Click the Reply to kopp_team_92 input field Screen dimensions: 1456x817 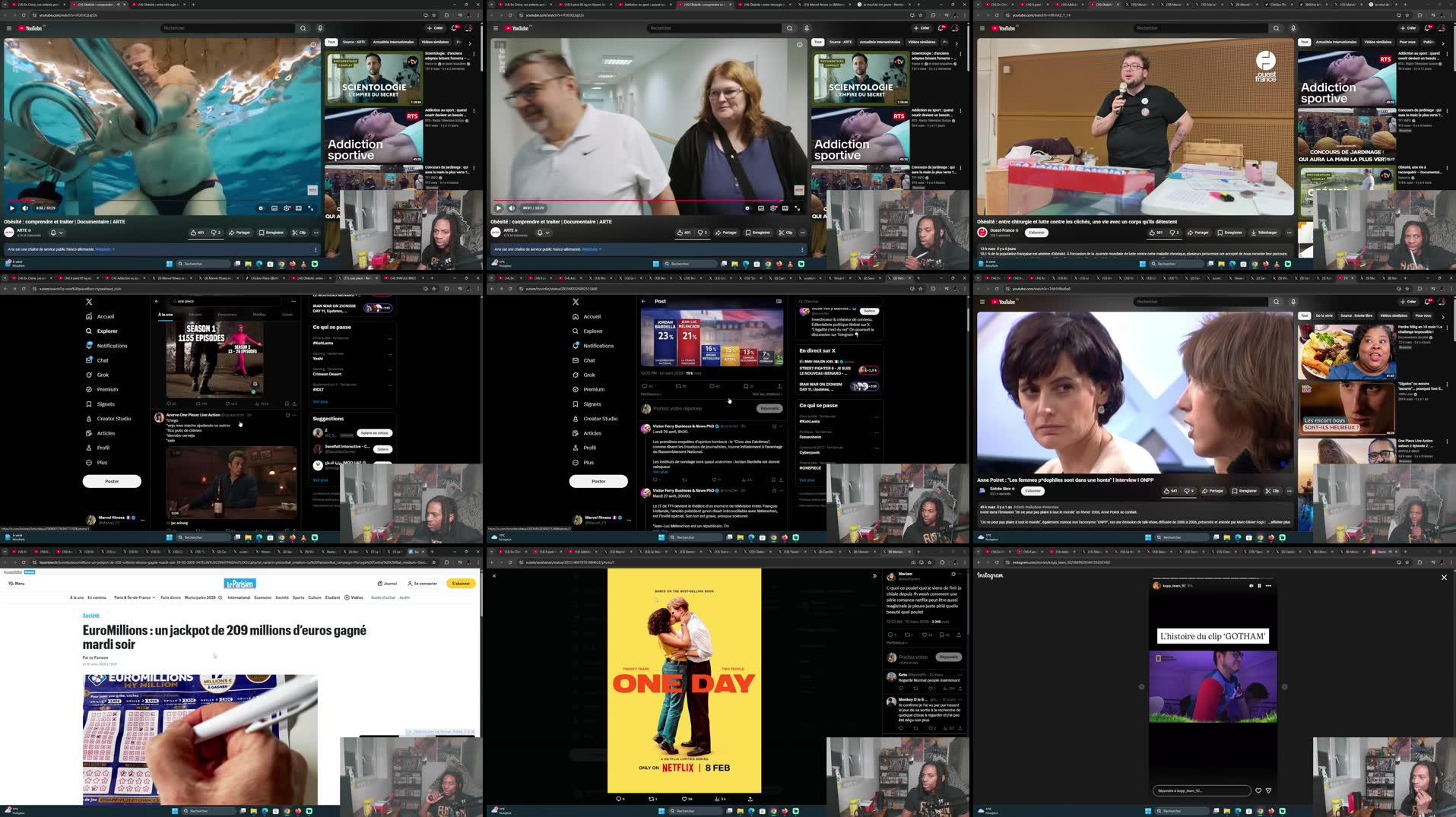[x=1201, y=790]
